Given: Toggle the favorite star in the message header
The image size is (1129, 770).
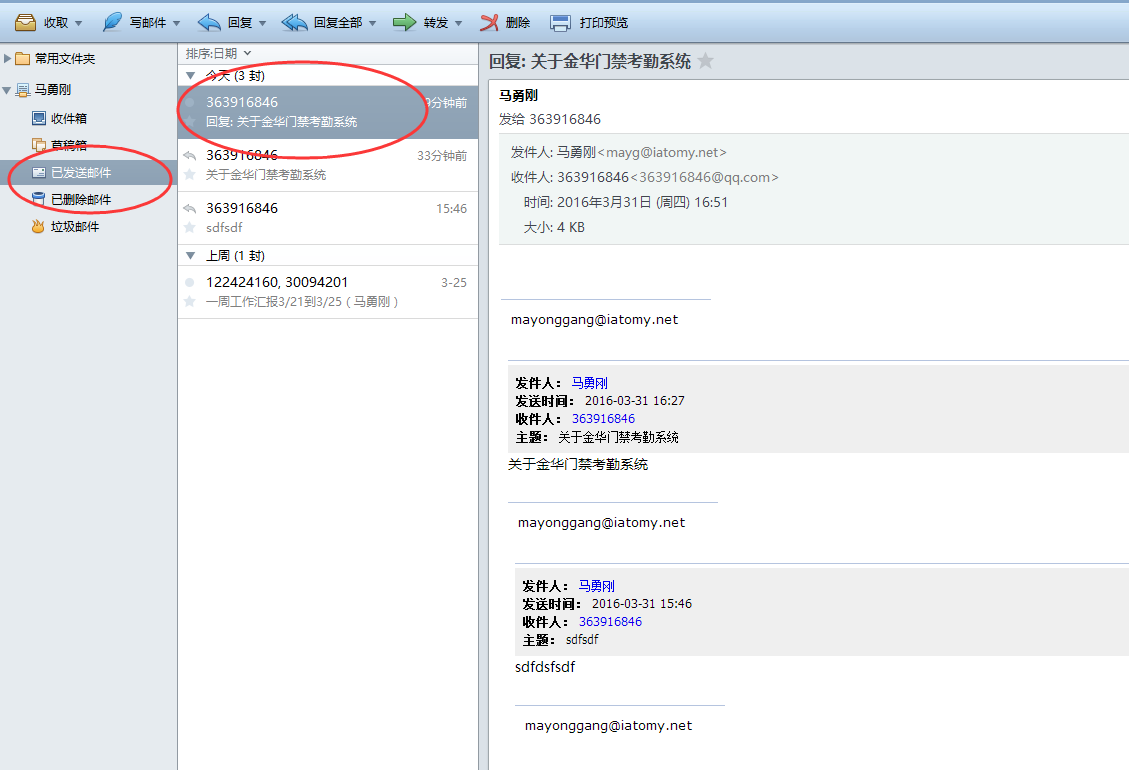Looking at the screenshot, I should [707, 61].
